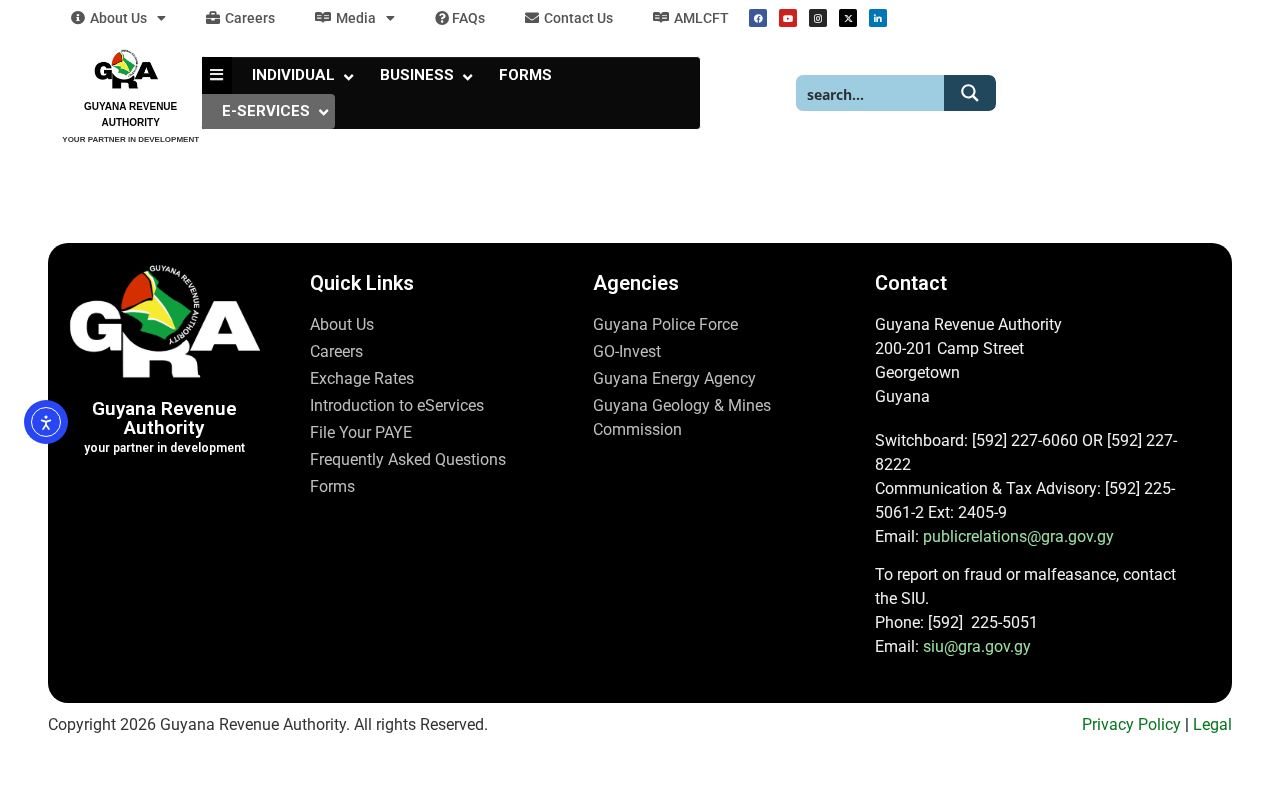
Task: Open the Facebook social icon
Action: point(758,18)
